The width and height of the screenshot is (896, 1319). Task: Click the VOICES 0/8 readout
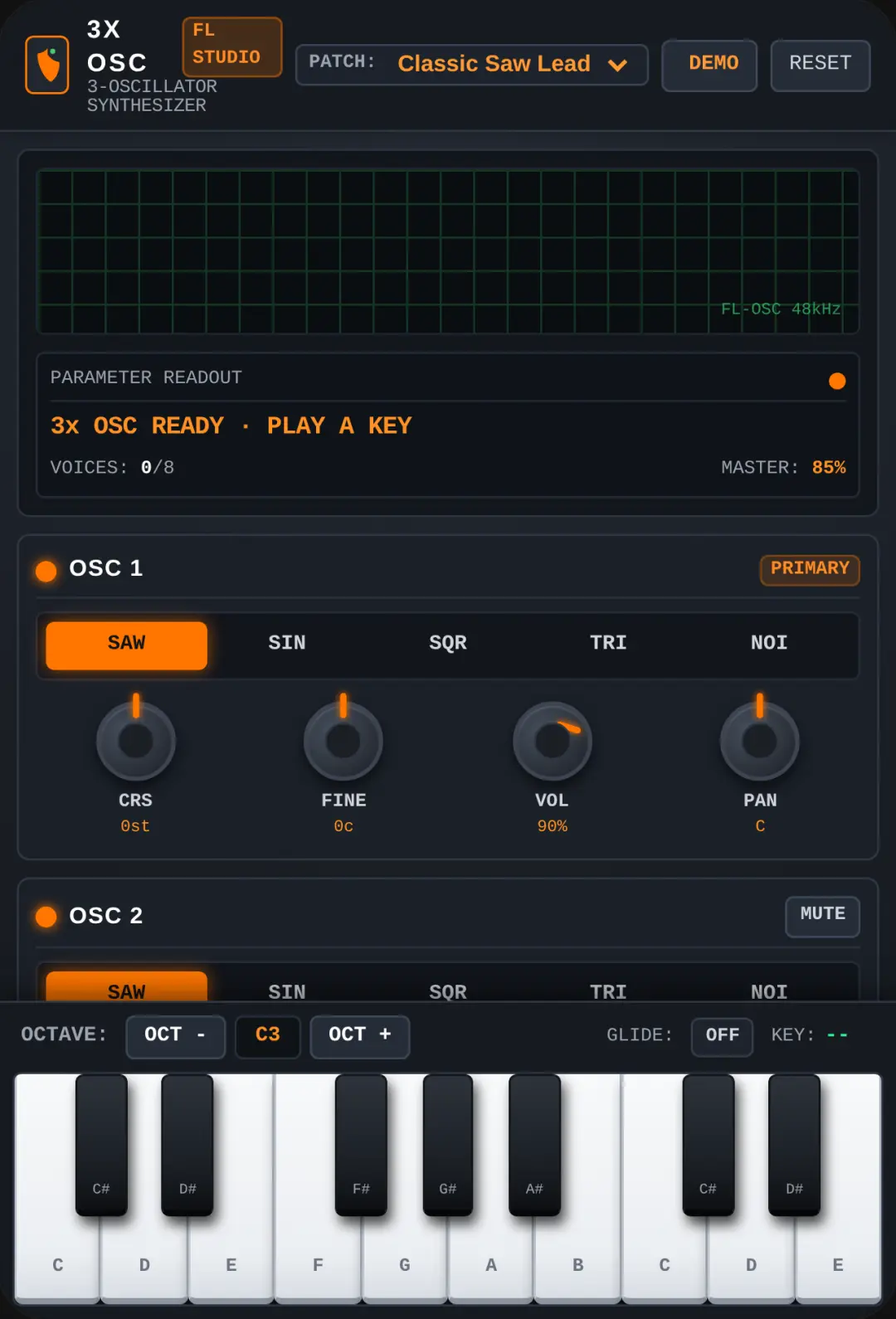(112, 467)
